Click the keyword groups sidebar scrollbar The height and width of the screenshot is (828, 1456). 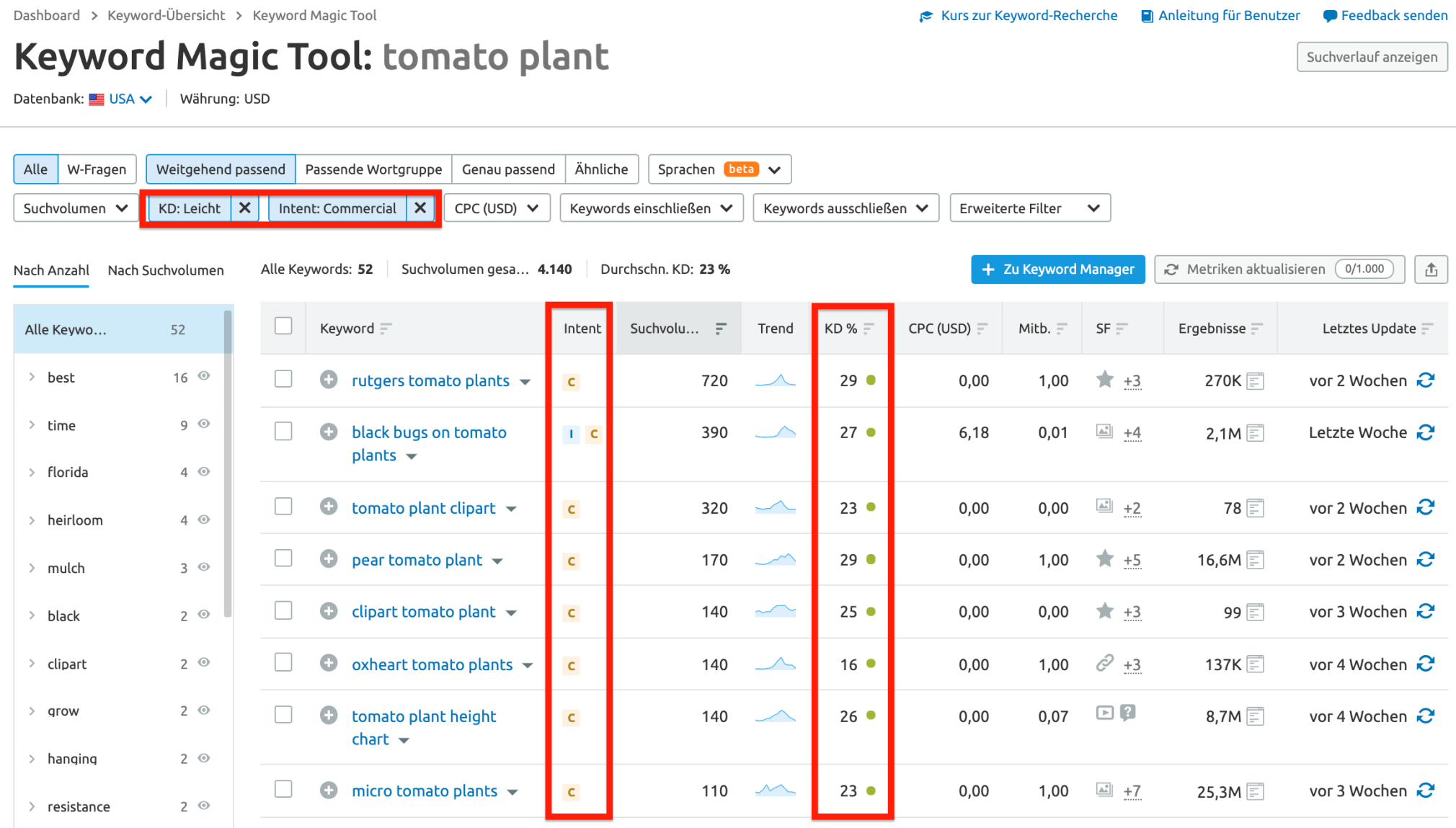(228, 463)
